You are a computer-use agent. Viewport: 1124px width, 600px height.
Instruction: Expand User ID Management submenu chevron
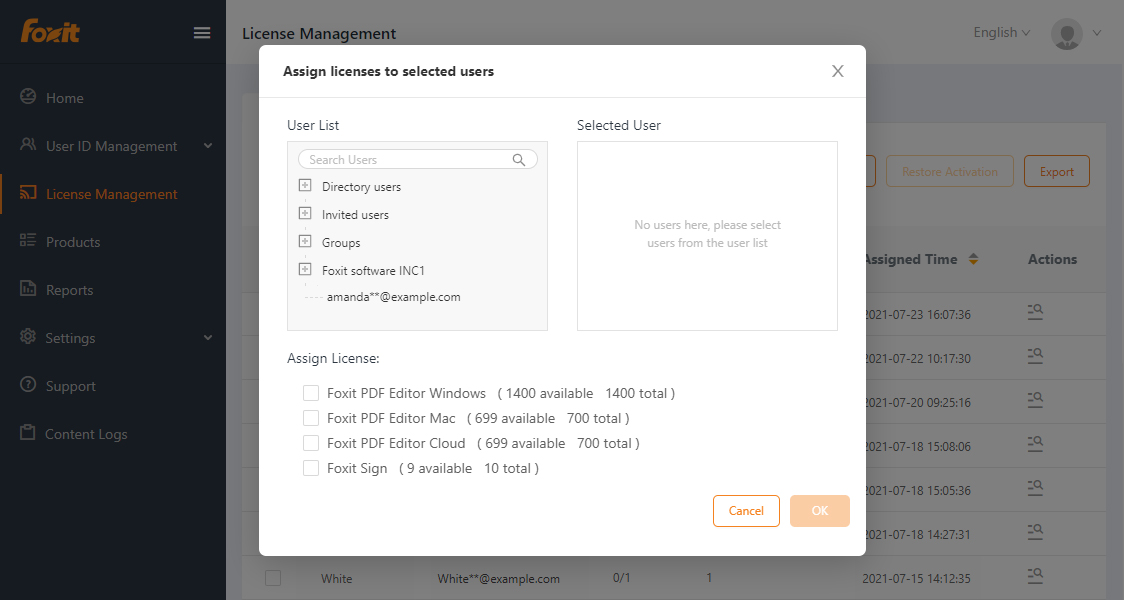tap(208, 146)
